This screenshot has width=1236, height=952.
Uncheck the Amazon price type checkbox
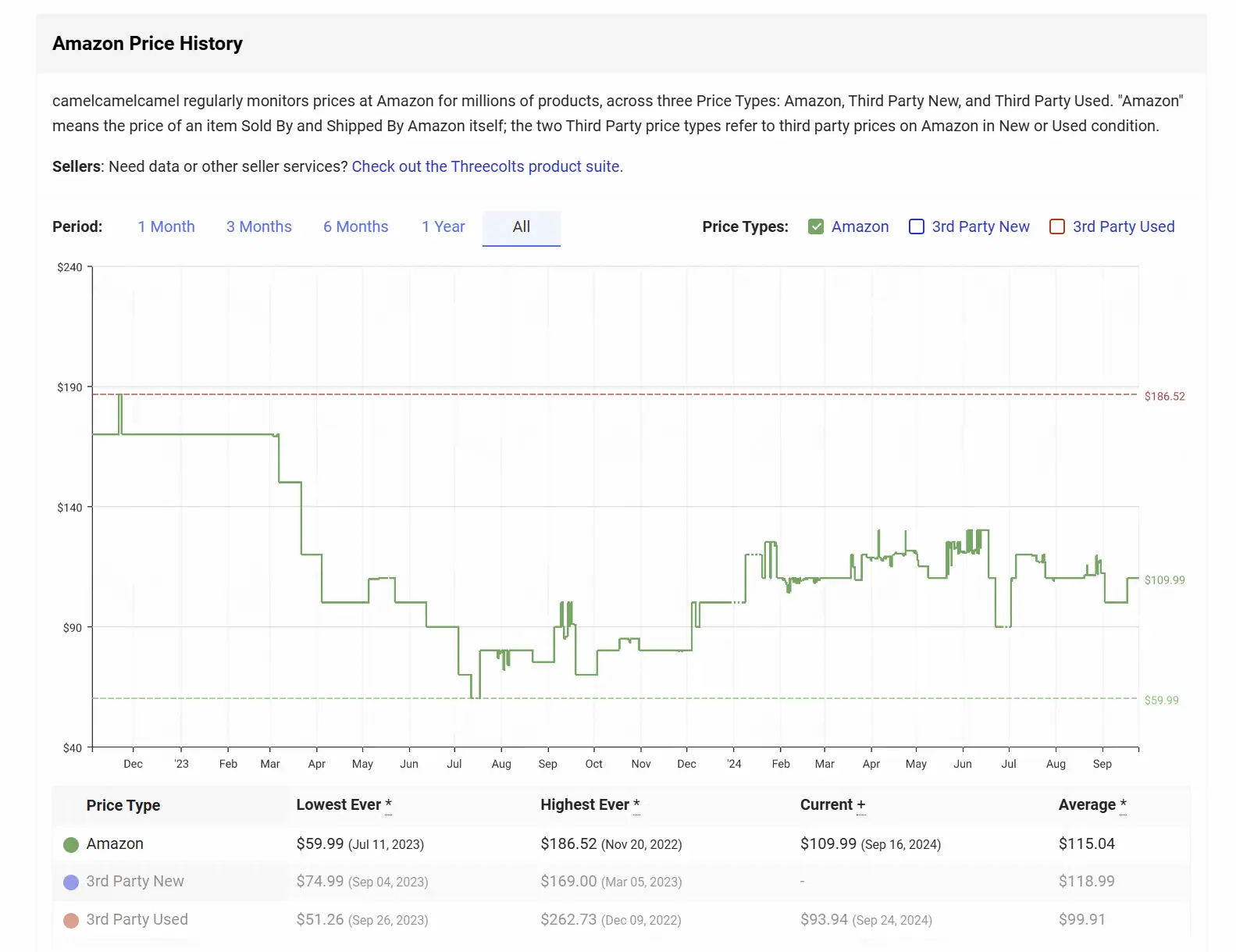coord(816,226)
